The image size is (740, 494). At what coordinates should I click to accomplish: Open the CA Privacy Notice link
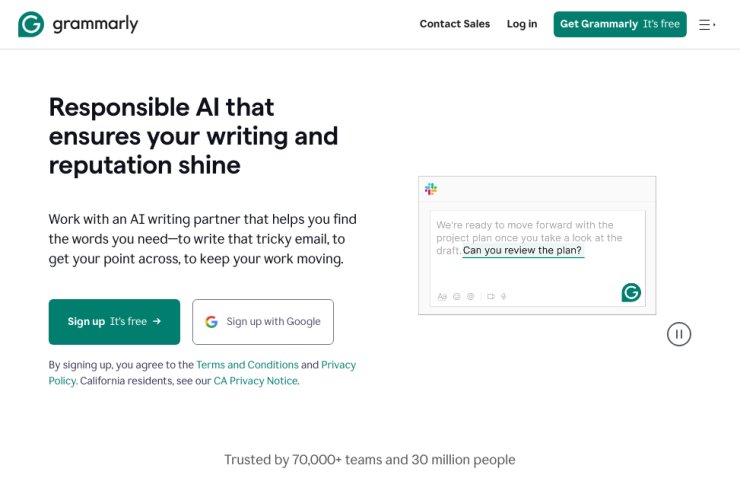[255, 381]
